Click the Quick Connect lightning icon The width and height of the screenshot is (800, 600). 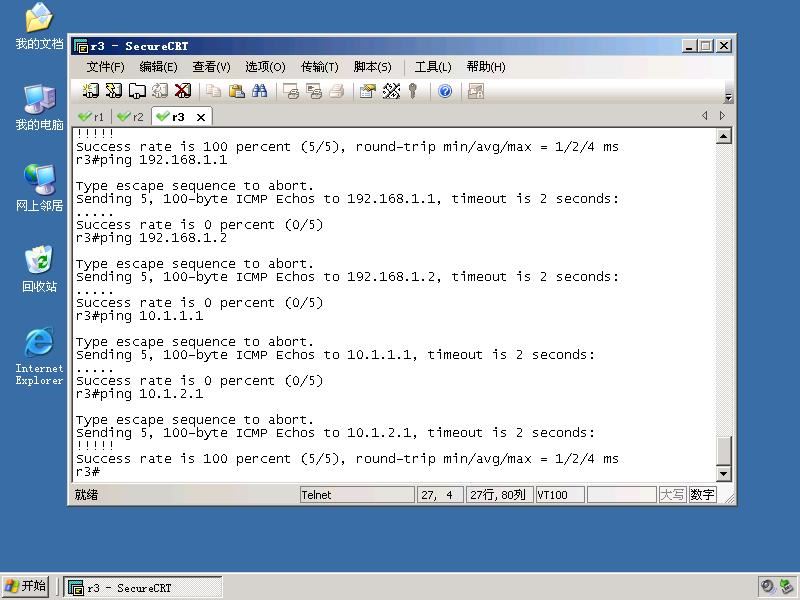point(113,91)
